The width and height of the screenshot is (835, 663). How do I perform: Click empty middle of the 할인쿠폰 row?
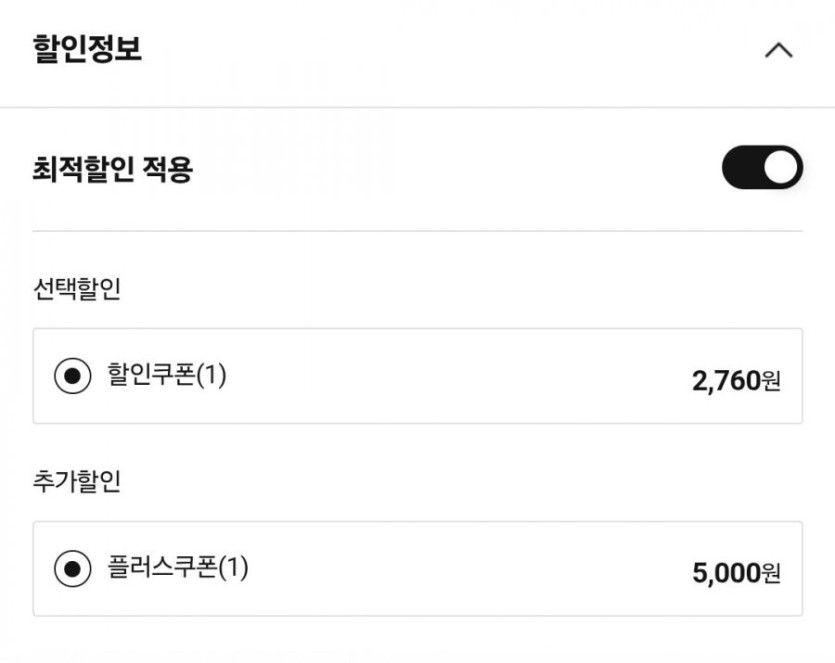click(450, 377)
